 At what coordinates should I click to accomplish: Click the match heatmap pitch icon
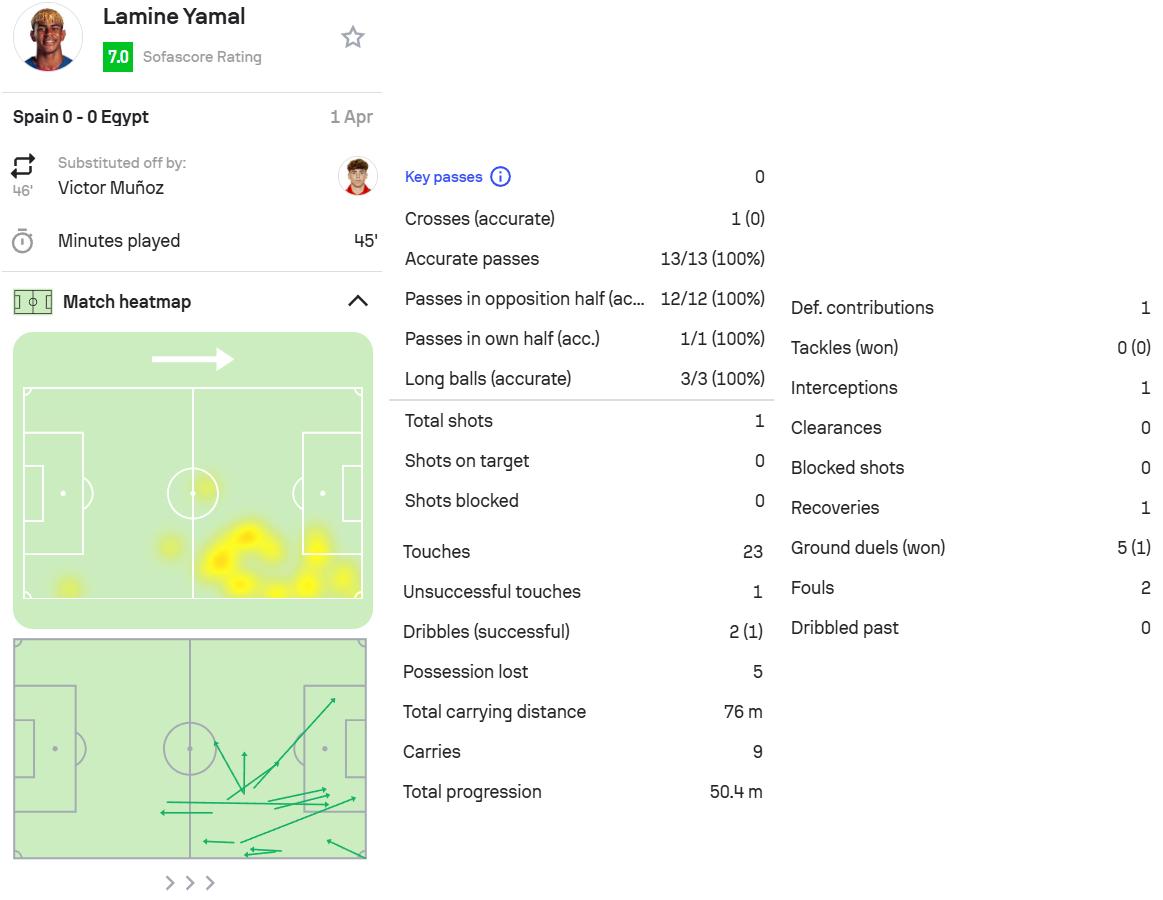point(33,302)
